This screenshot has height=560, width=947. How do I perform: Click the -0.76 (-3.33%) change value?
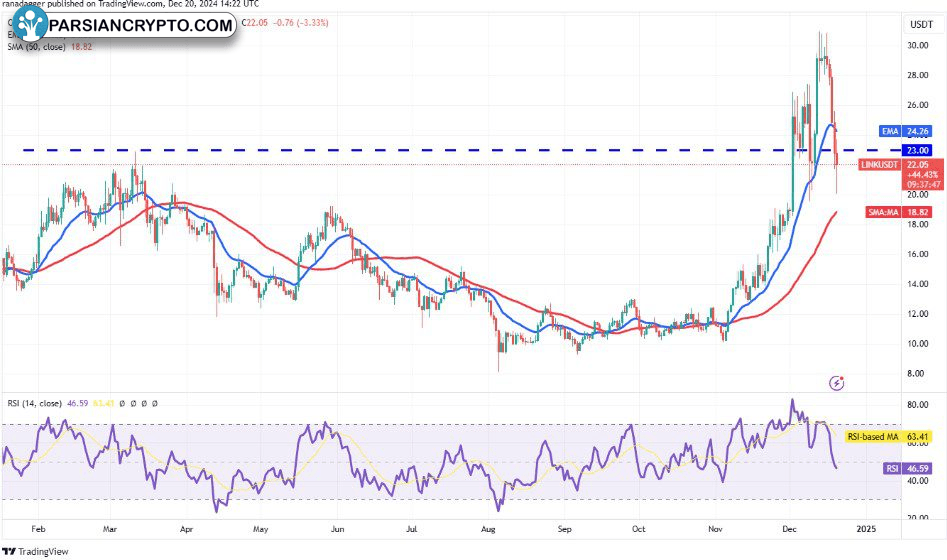tap(301, 23)
